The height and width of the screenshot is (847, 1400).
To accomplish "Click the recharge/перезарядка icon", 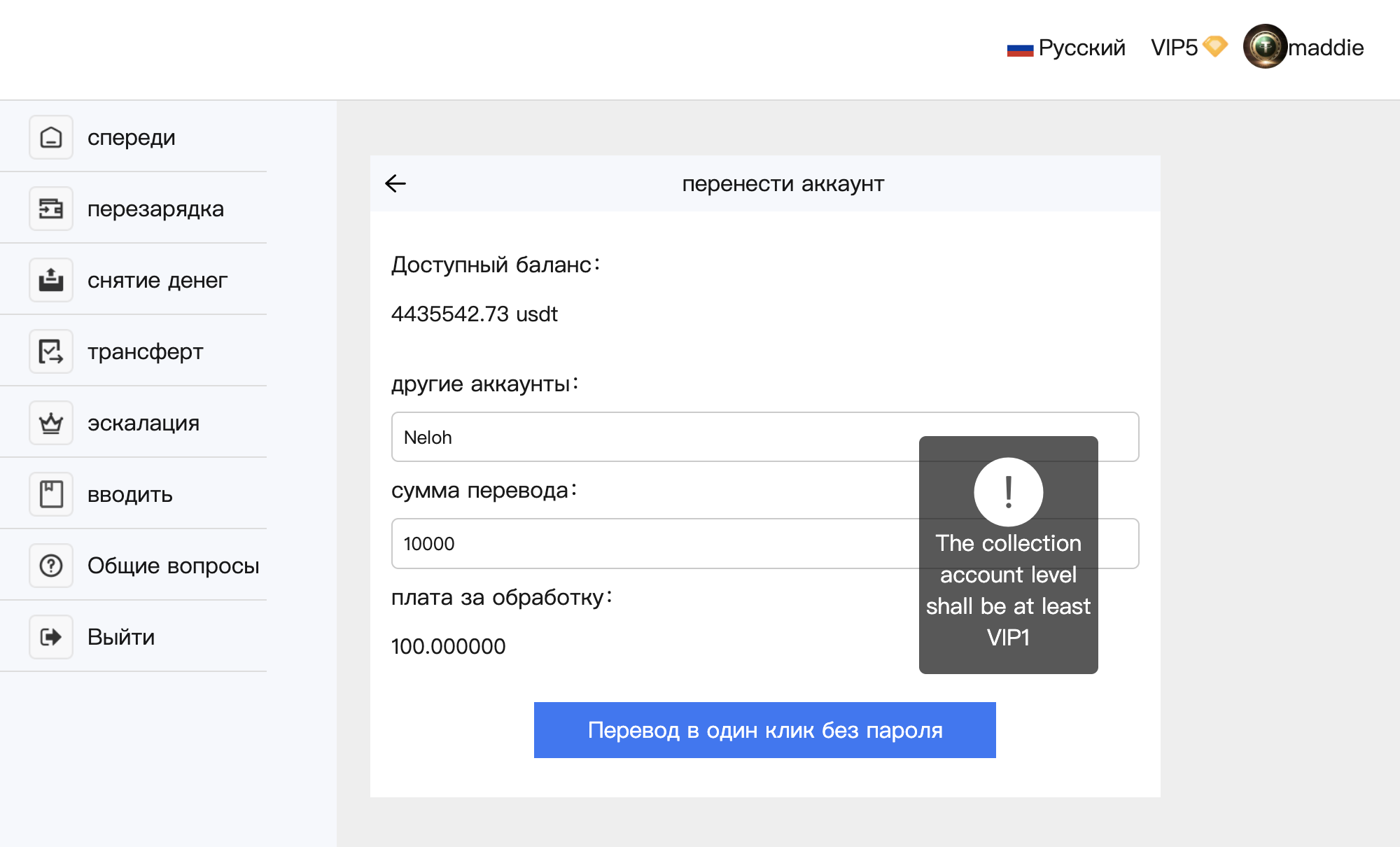I will (51, 207).
